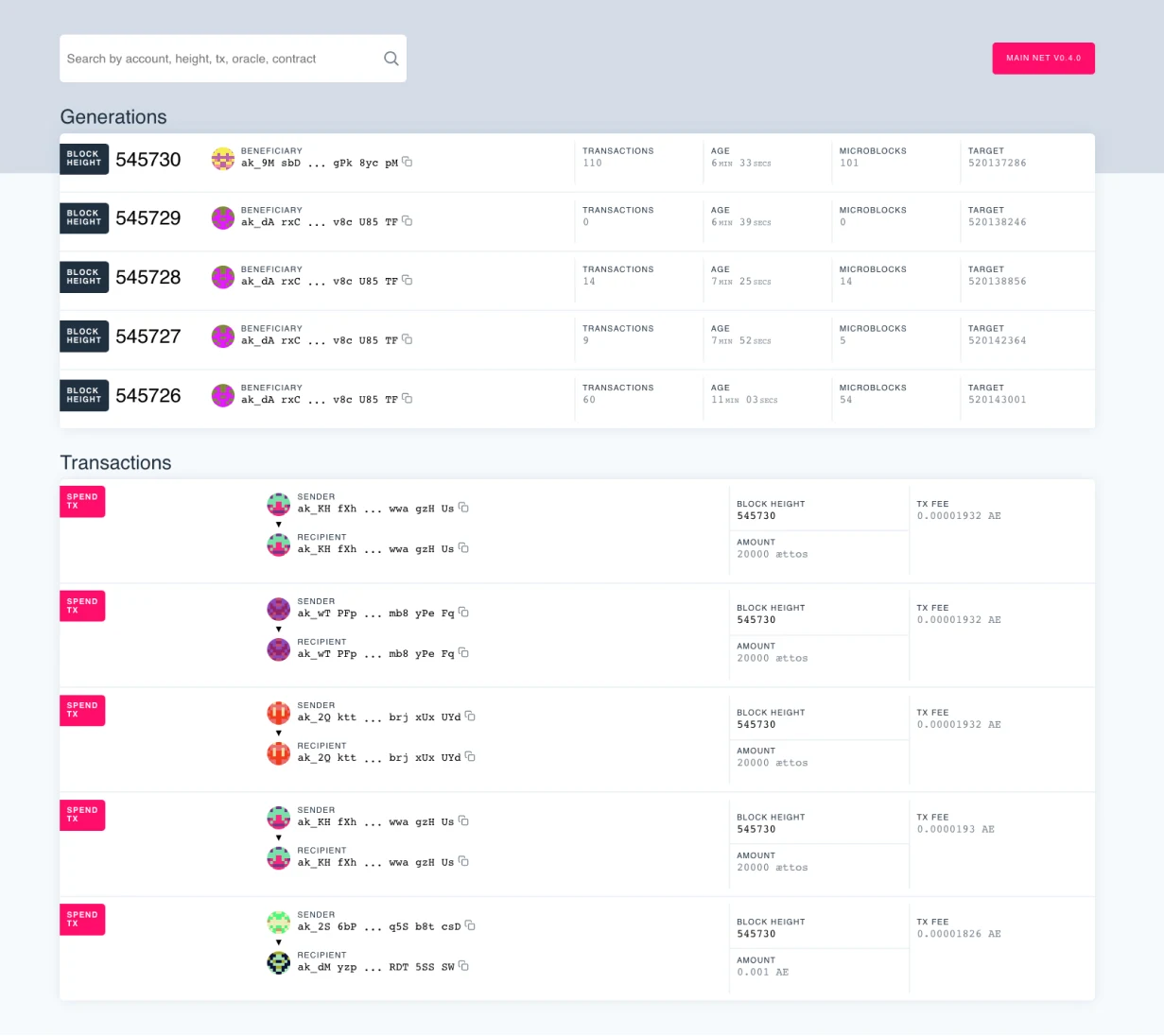Click SPEND TX badge of ak_2Q transaction
The image size is (1164, 1036).
point(82,710)
